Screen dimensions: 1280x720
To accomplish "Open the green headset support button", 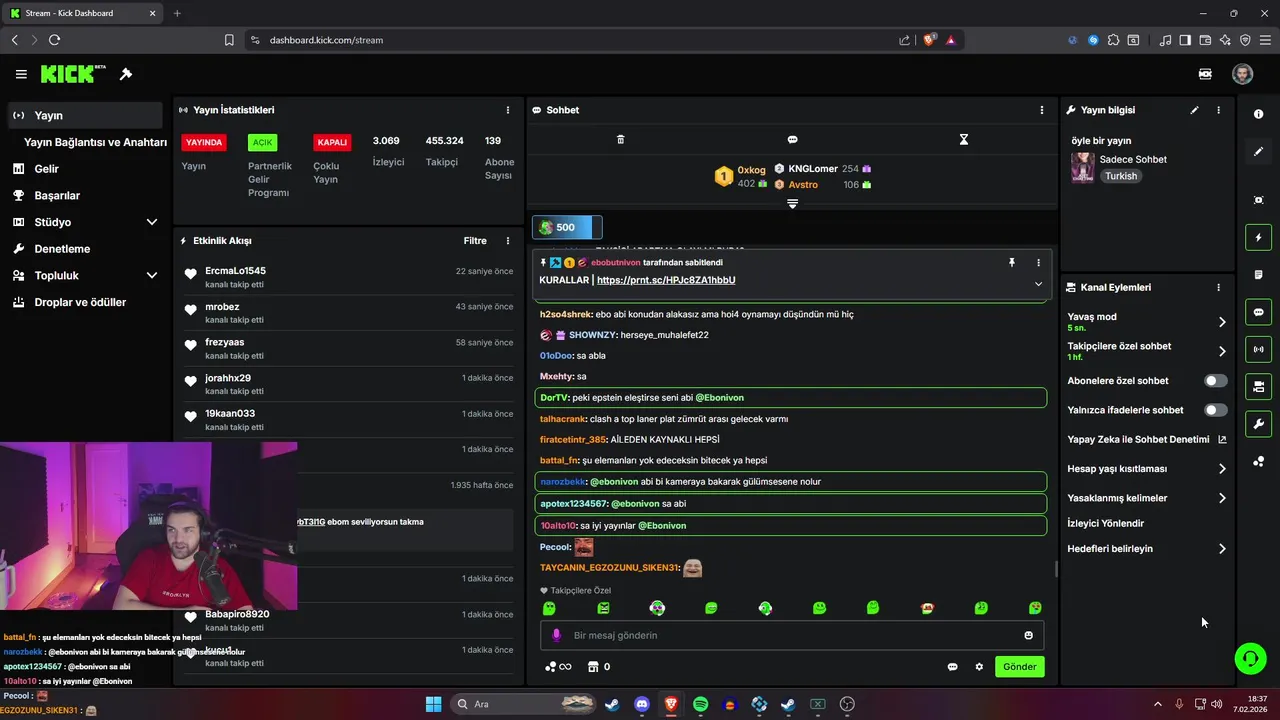I will click(1250, 657).
